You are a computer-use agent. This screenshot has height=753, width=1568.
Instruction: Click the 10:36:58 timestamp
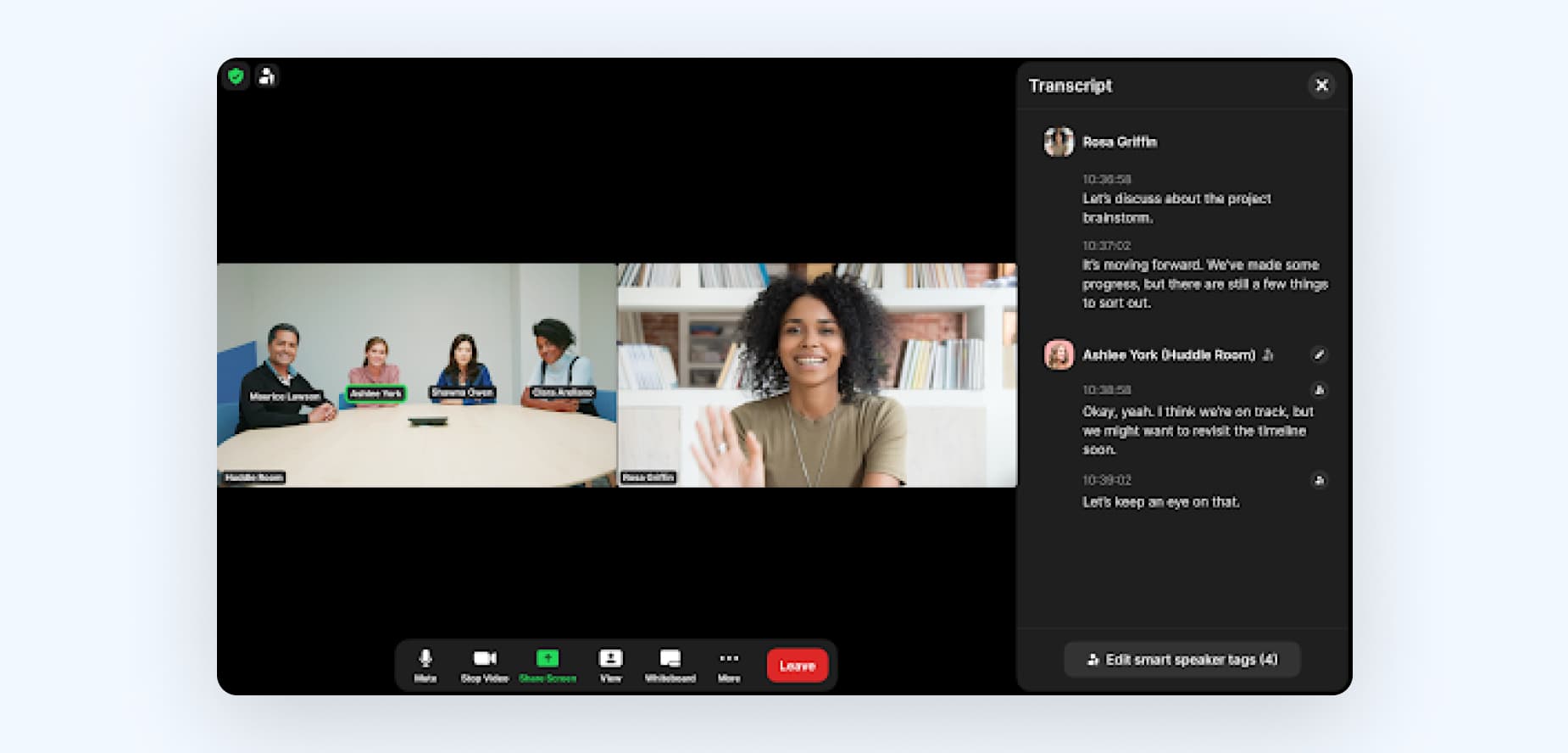coord(1106,179)
